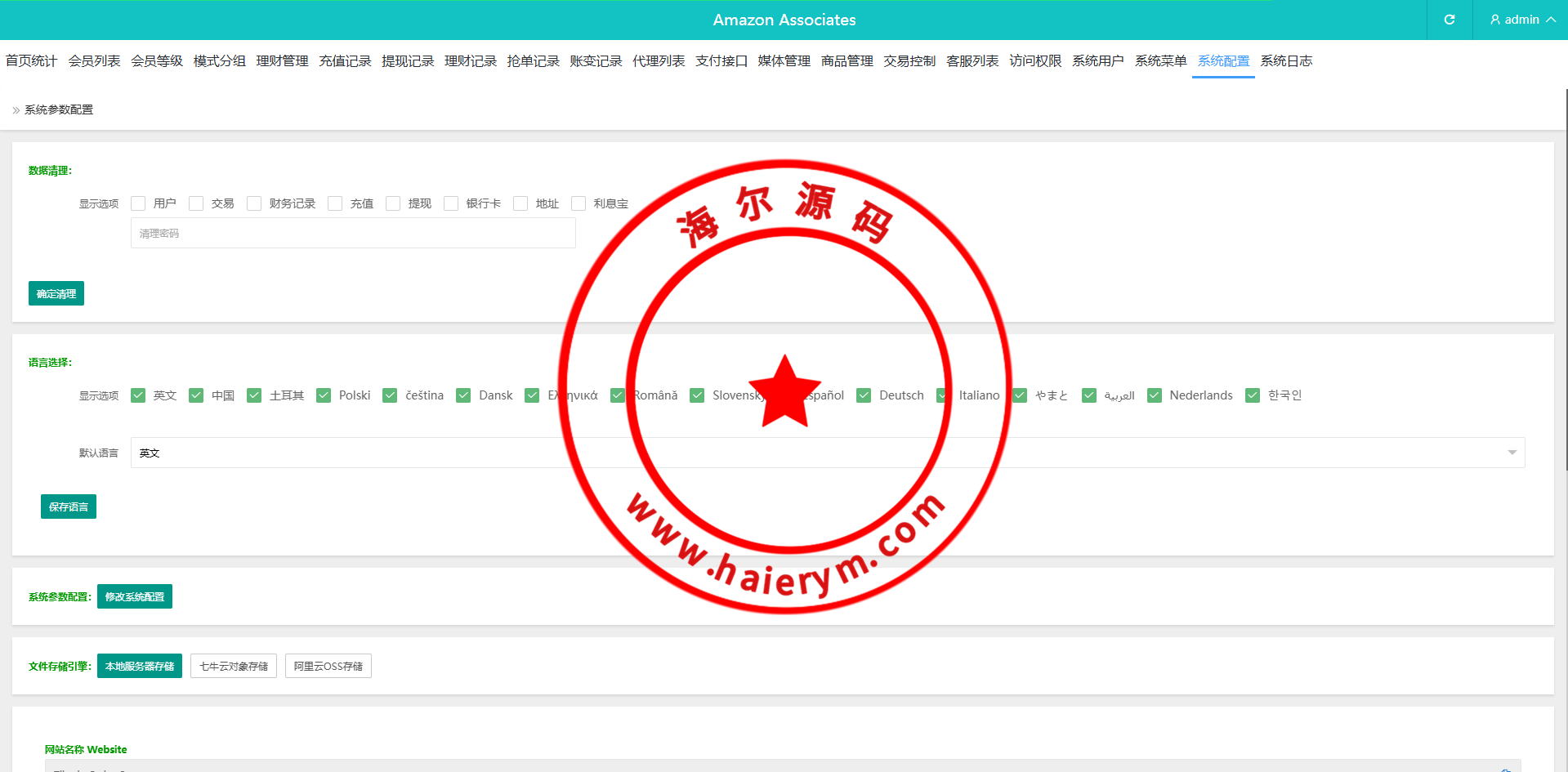Image resolution: width=1568 pixels, height=772 pixels.
Task: Click the 保存语言 button
Action: coord(69,506)
